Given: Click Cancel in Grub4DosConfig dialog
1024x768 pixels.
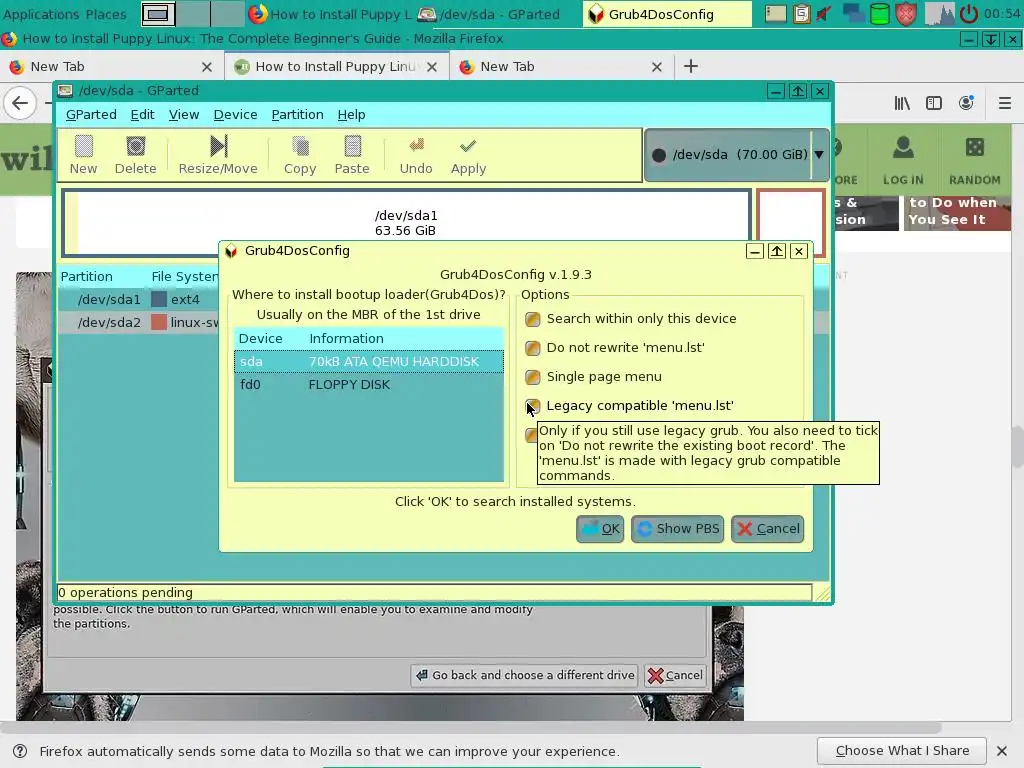Looking at the screenshot, I should [767, 529].
